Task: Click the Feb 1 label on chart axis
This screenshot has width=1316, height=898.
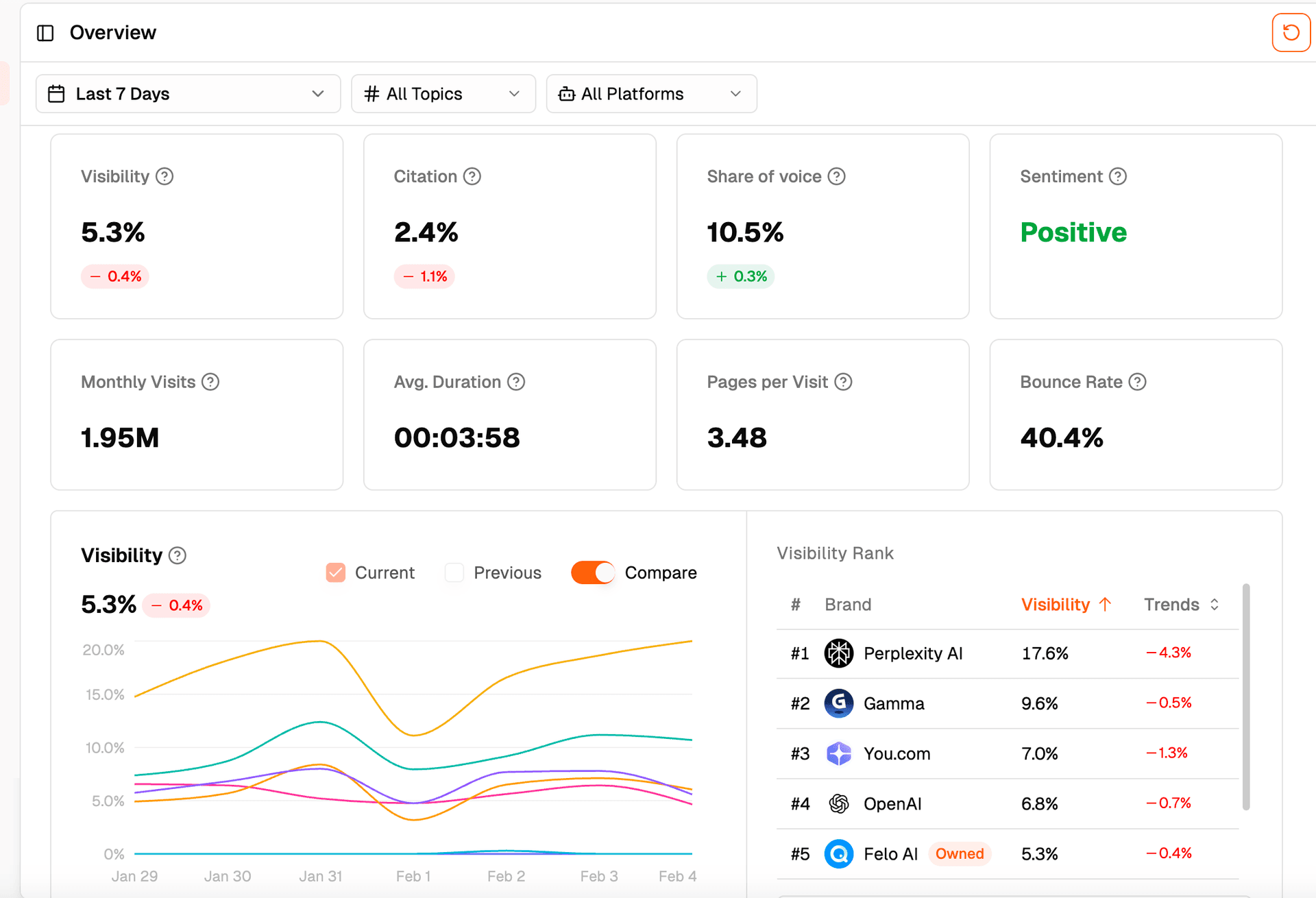Action: [413, 876]
